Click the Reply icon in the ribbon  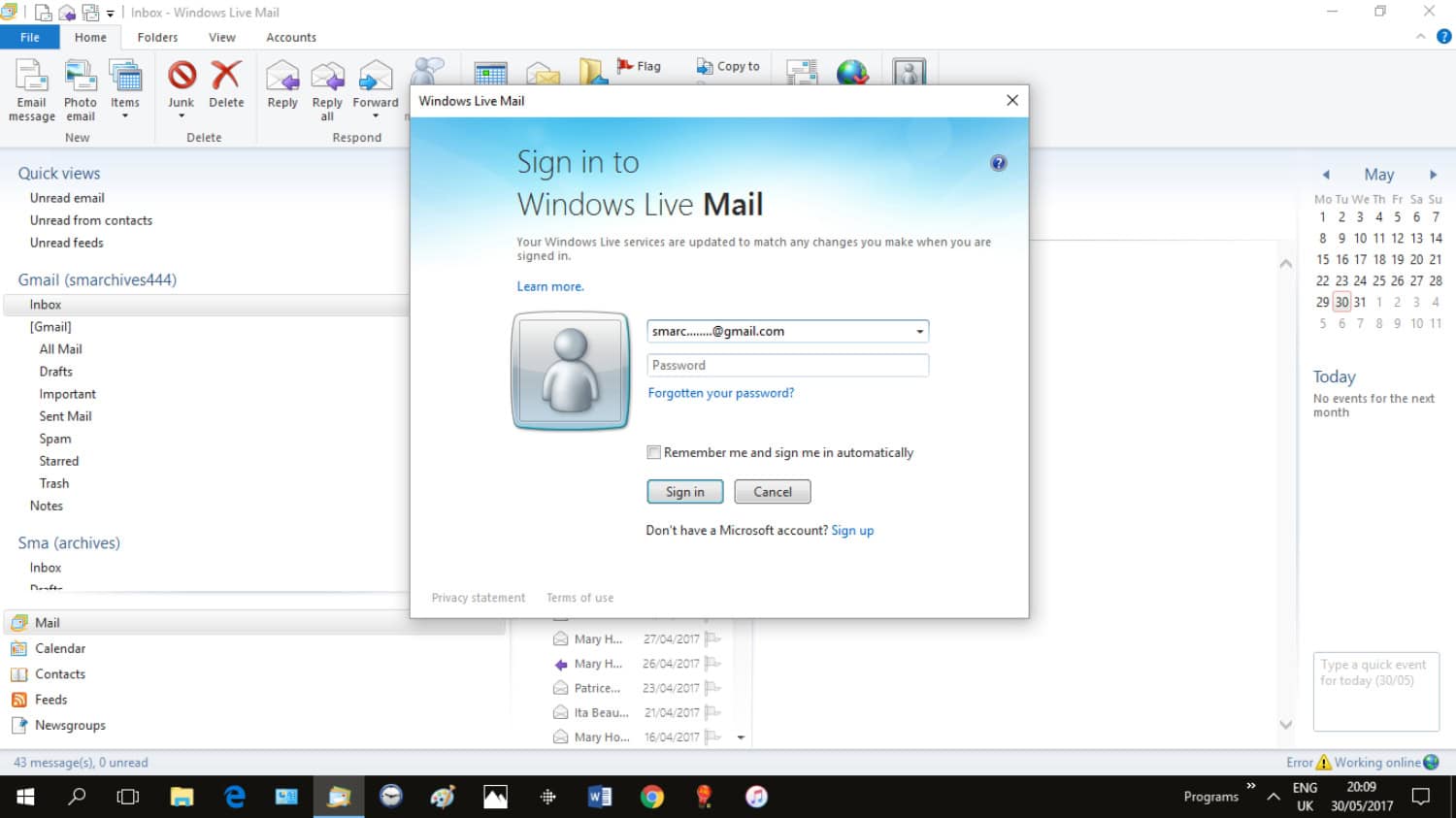(282, 76)
